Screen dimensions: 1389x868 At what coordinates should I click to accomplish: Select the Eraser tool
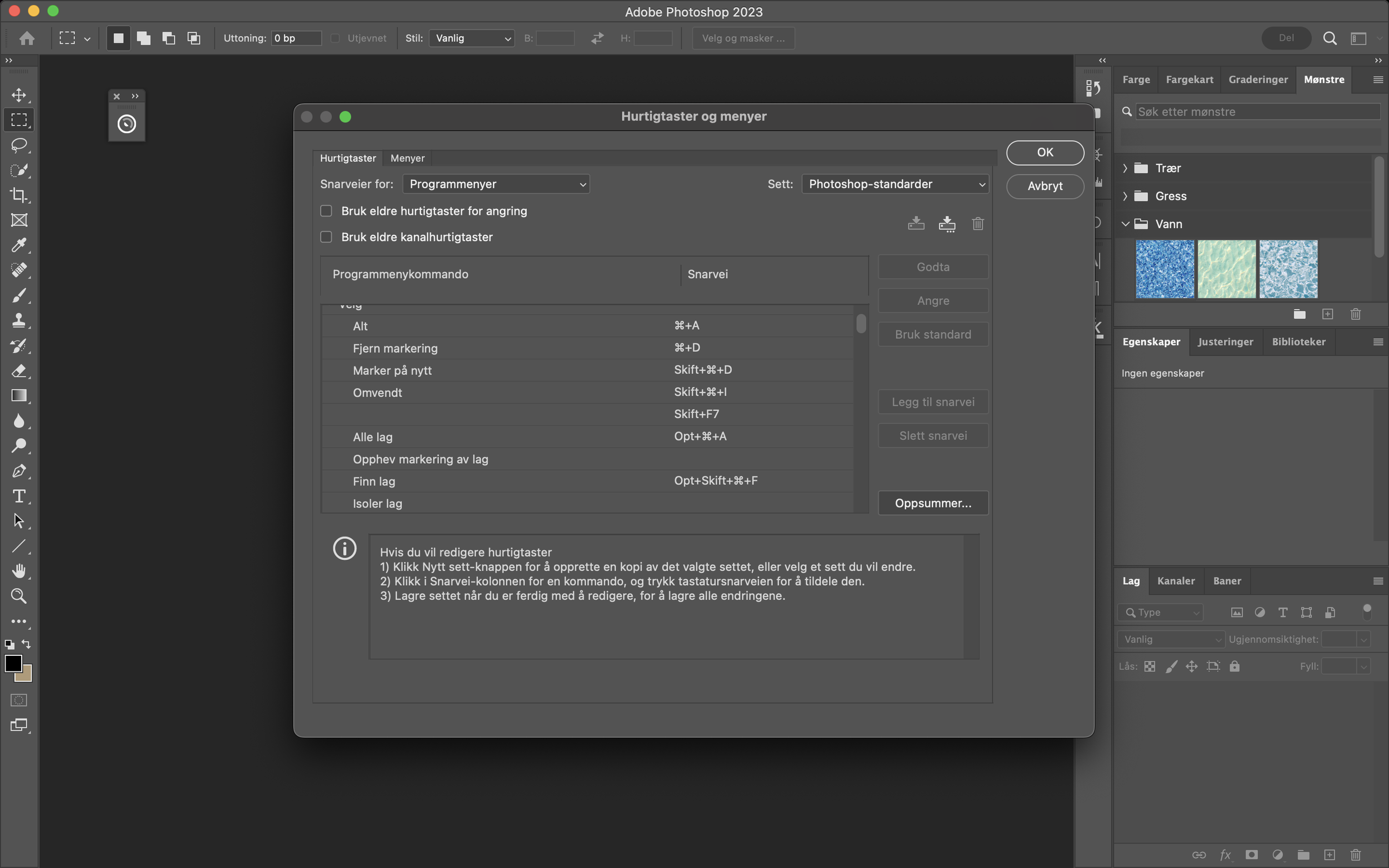point(19,371)
